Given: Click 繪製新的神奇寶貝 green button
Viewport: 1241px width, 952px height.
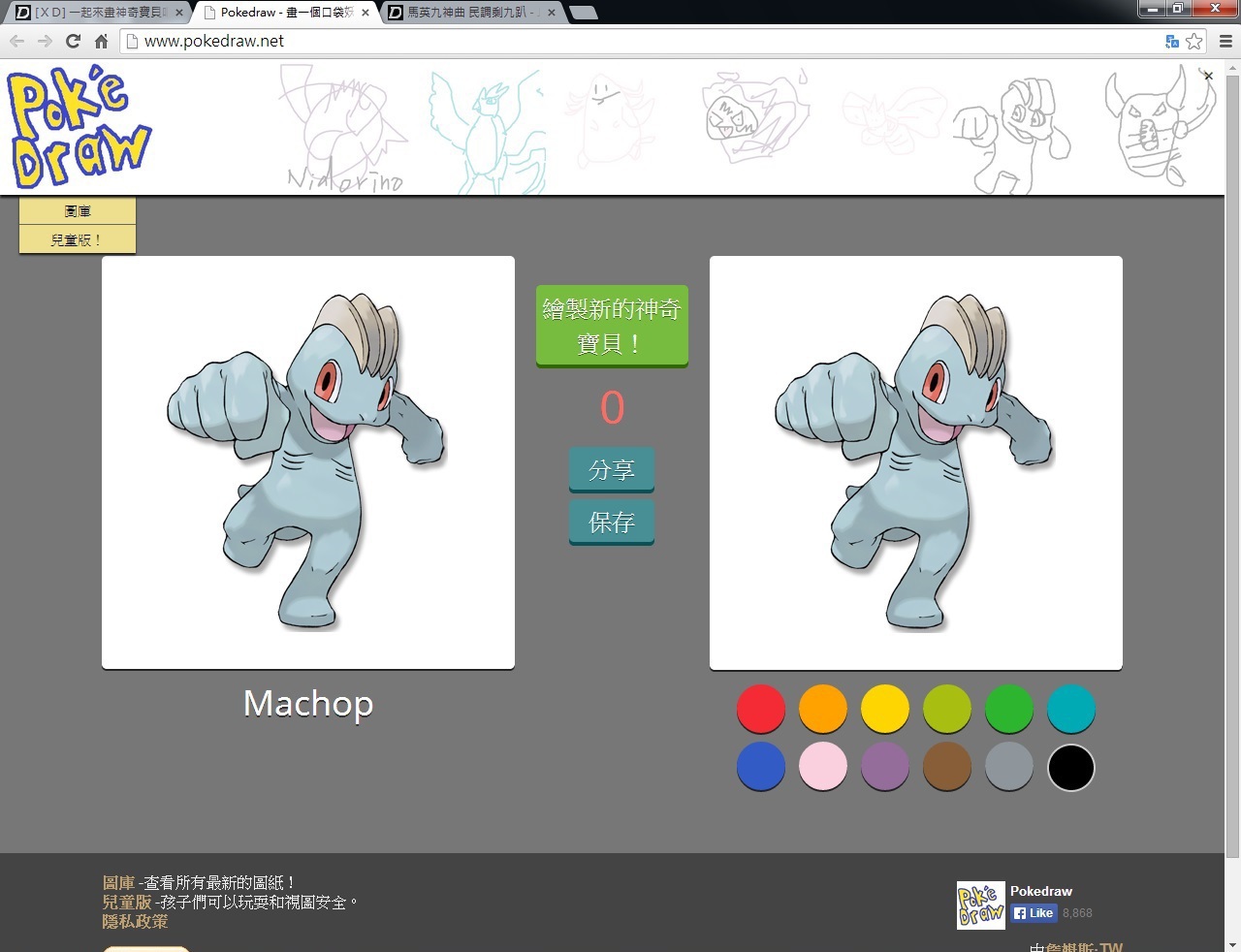Looking at the screenshot, I should coord(612,326).
